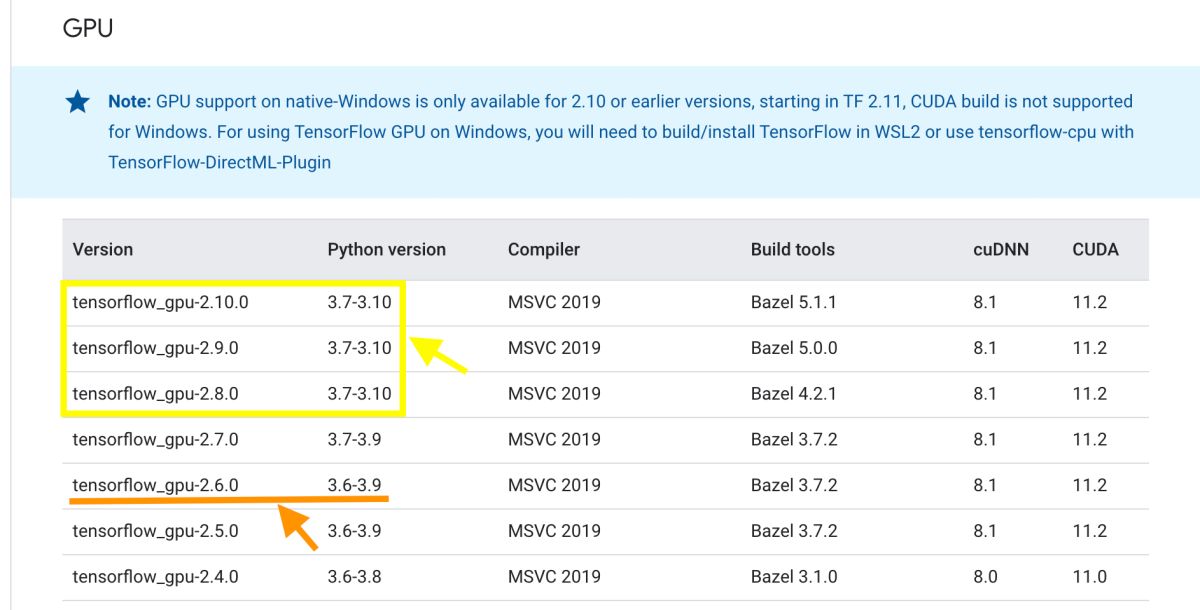Click cuDNN 8.1 in tensorflow_gpu-2.6.0 row
The image size is (1200, 610).
click(985, 485)
